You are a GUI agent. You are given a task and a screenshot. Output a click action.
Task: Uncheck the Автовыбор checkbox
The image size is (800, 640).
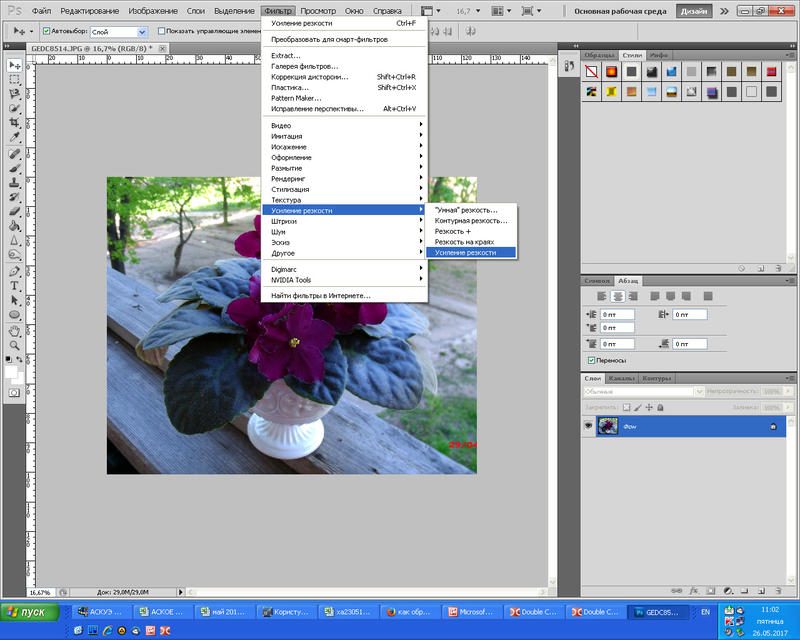(47, 32)
